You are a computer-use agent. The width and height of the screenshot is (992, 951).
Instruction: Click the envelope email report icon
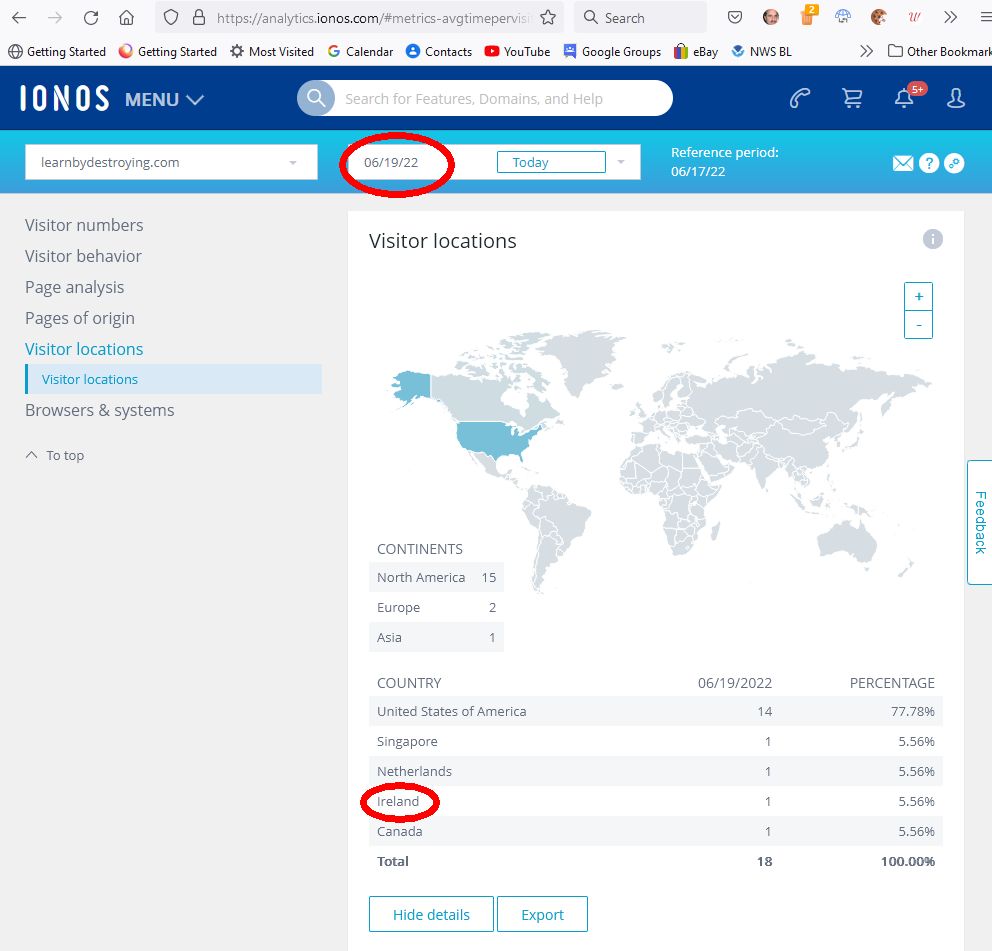pos(903,163)
